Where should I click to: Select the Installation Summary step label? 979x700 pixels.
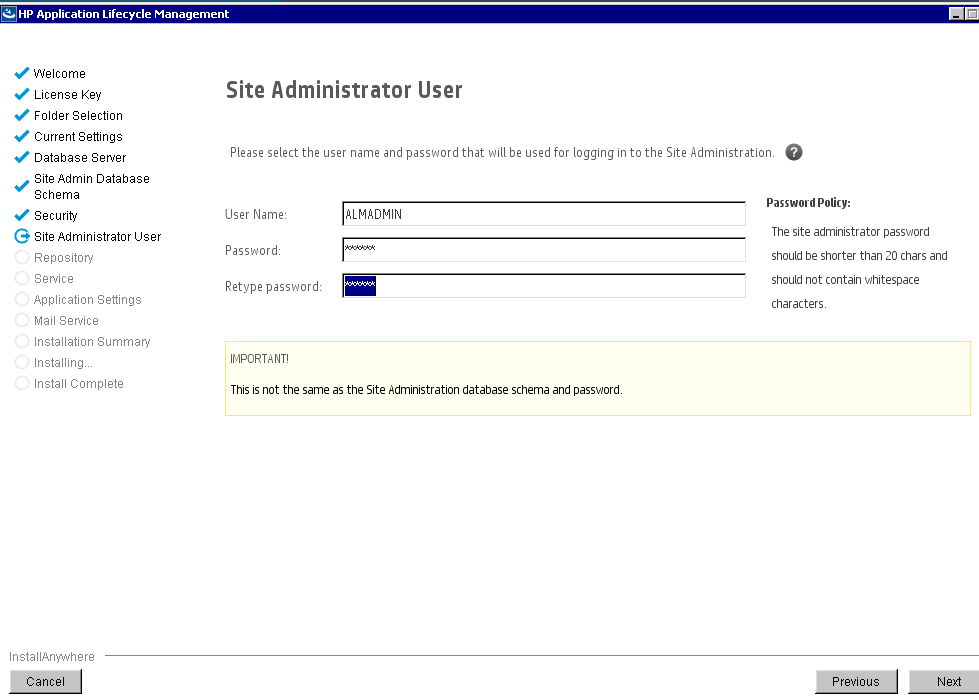(92, 342)
